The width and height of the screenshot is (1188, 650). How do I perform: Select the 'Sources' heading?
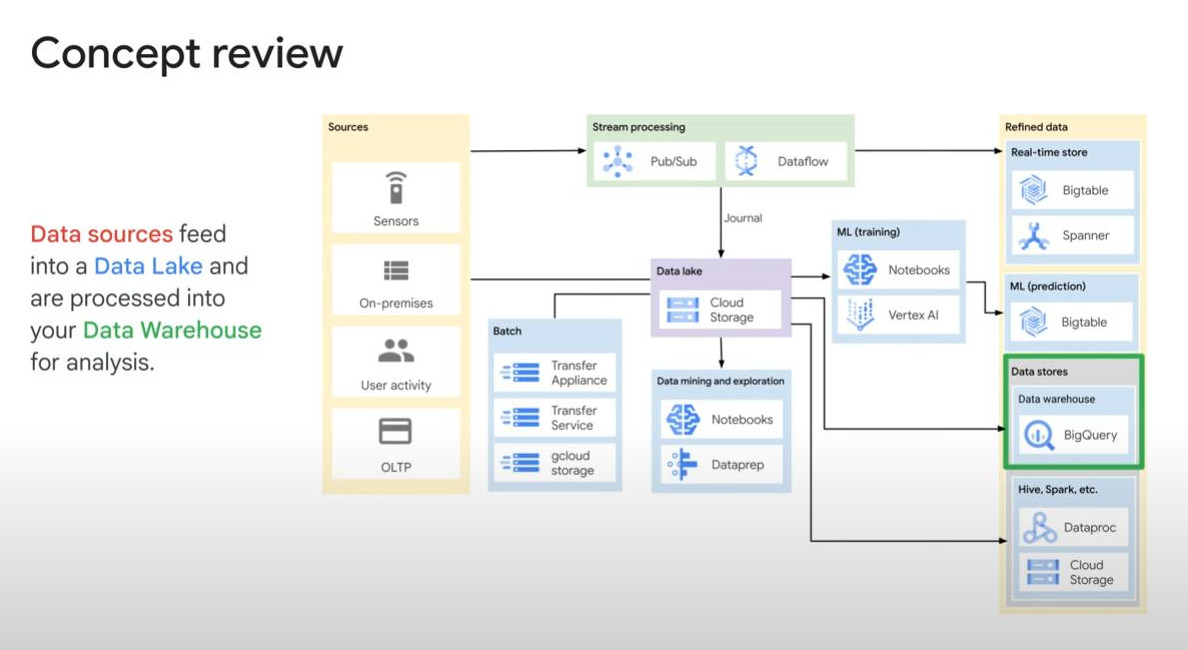point(348,127)
